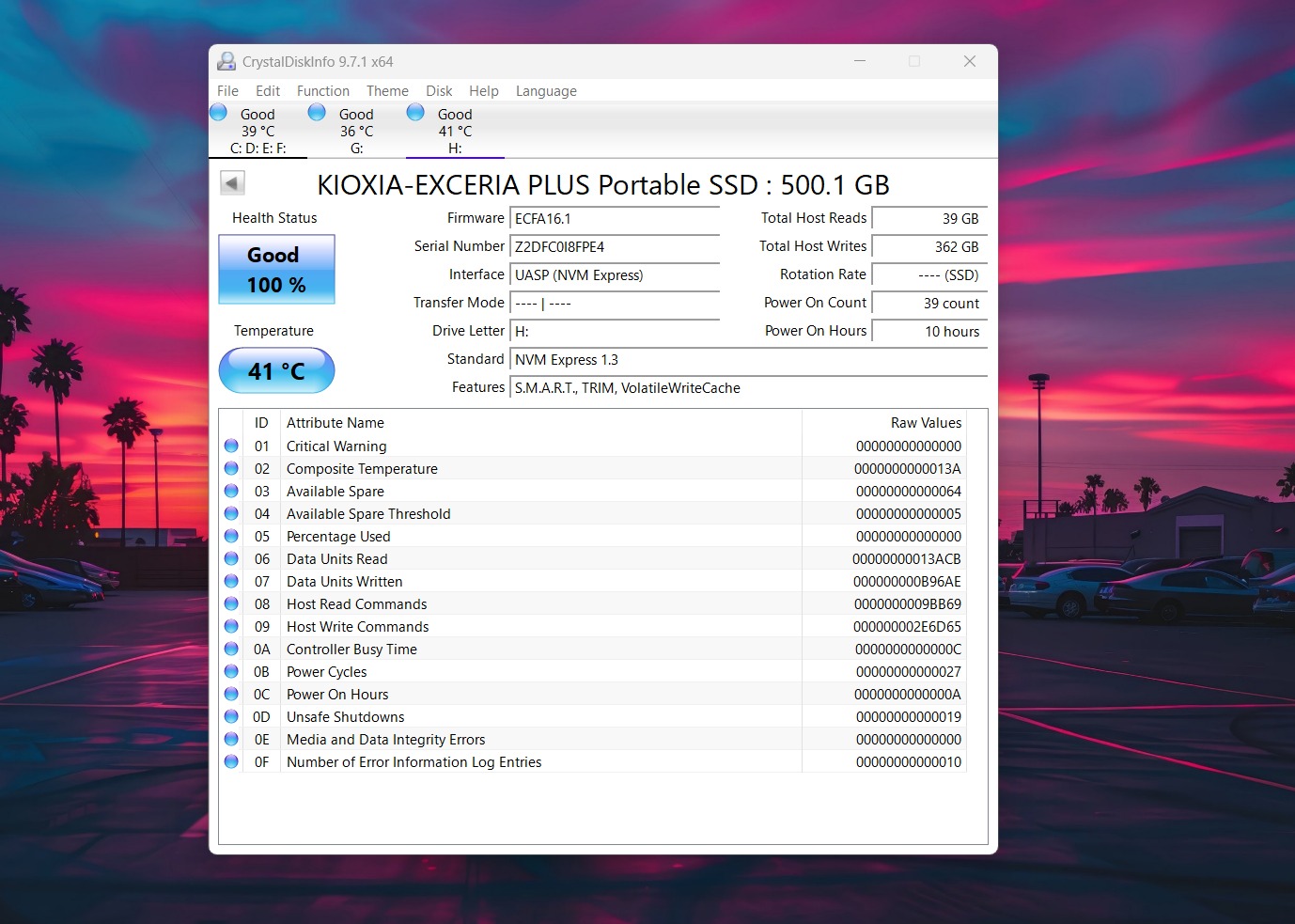Click the status orb for Media and Data Integrity Errors
1295x924 pixels.
pos(231,739)
